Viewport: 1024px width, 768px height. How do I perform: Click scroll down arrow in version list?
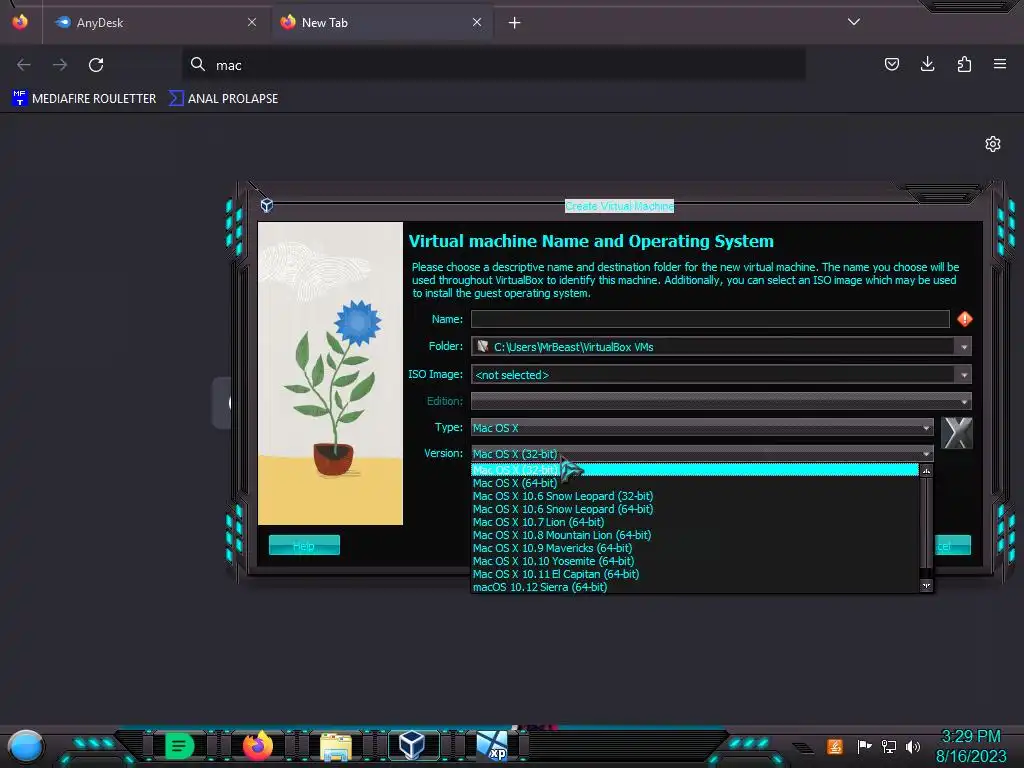click(x=926, y=586)
